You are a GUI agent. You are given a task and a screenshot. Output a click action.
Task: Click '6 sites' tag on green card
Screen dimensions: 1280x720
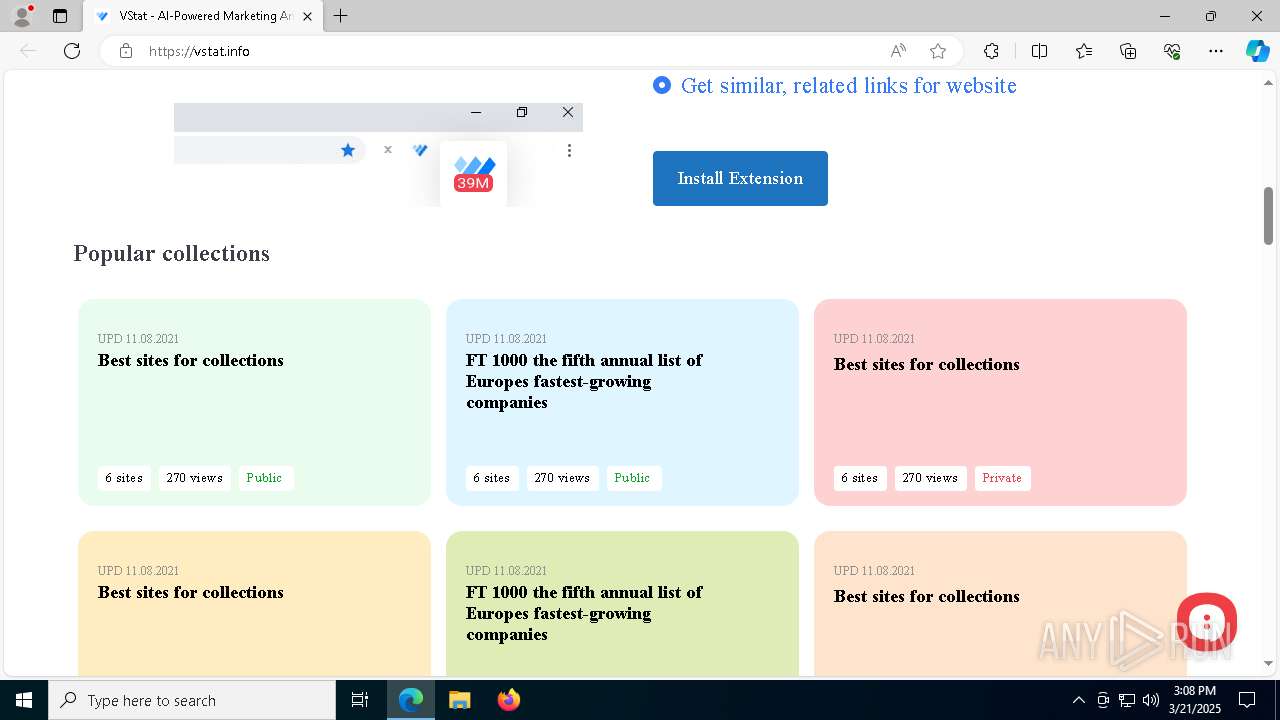click(x=124, y=478)
